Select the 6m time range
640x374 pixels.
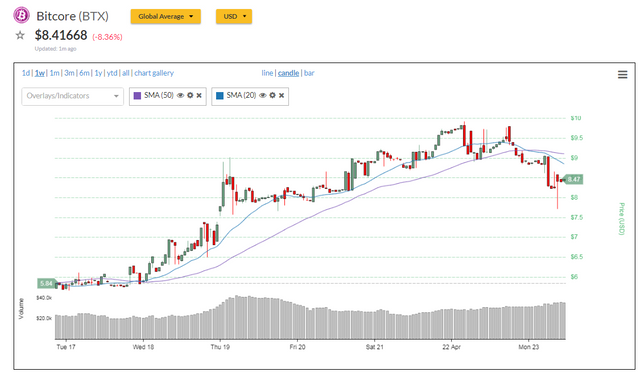pos(84,73)
